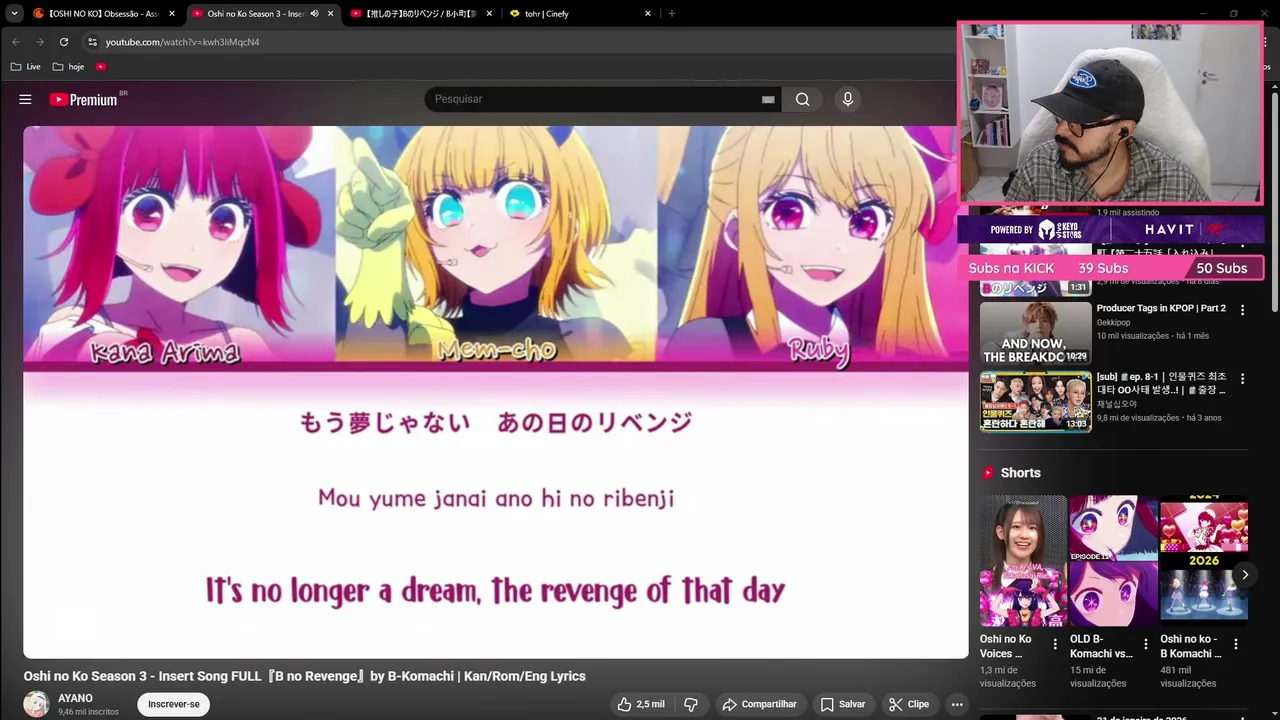Click the page vertical scrollbar
1280x720 pixels.
[x=1275, y=200]
